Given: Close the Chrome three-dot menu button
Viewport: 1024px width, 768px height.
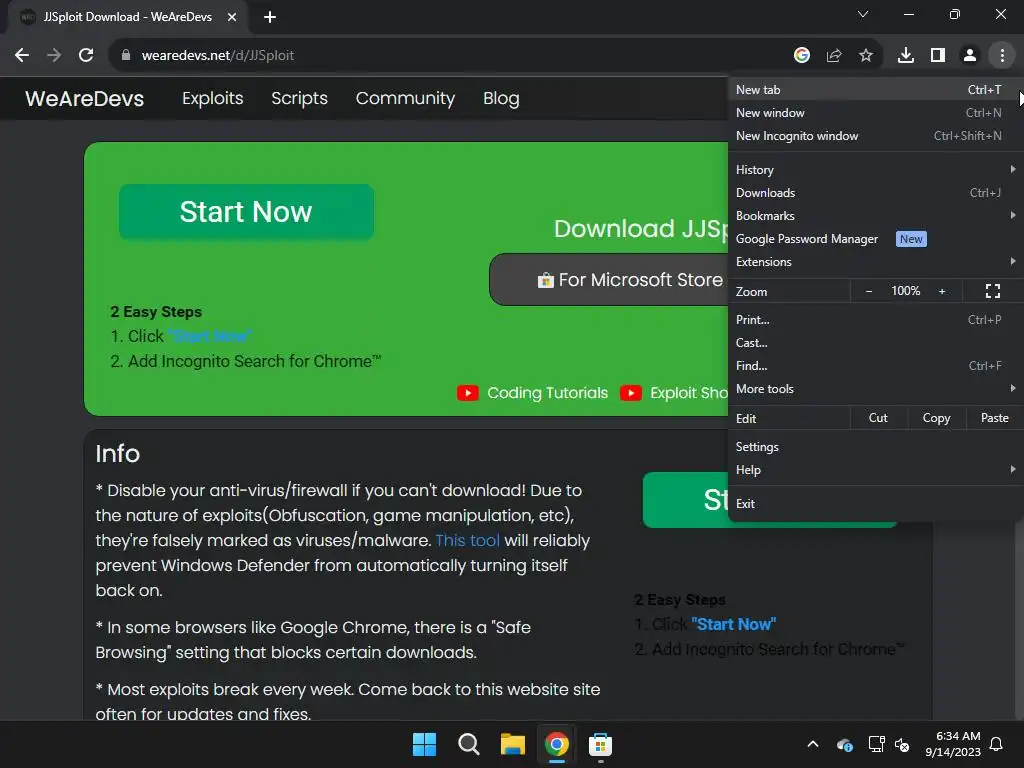Looking at the screenshot, I should point(1002,56).
